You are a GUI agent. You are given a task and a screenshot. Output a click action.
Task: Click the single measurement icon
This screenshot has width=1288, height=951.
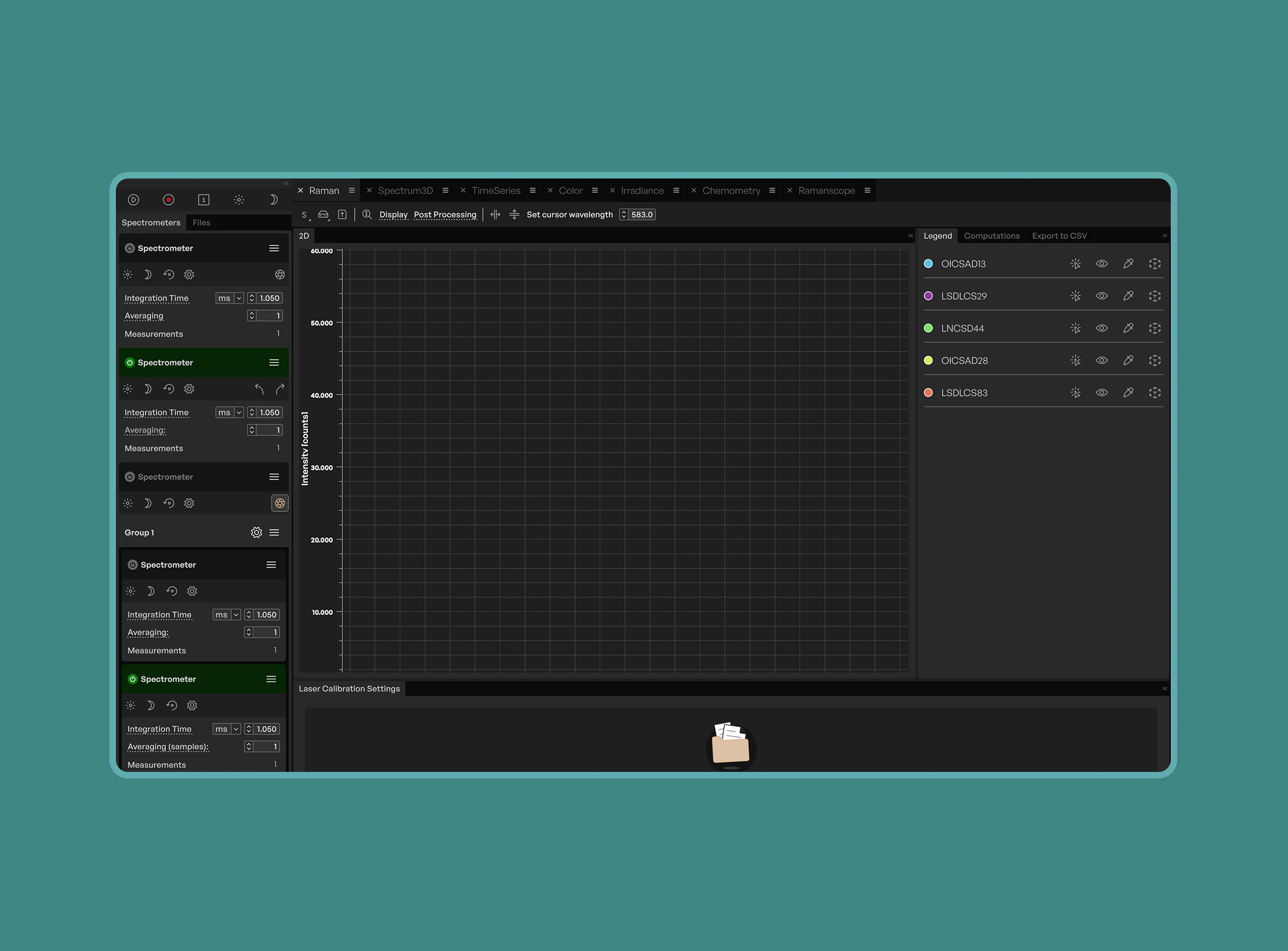tap(203, 200)
